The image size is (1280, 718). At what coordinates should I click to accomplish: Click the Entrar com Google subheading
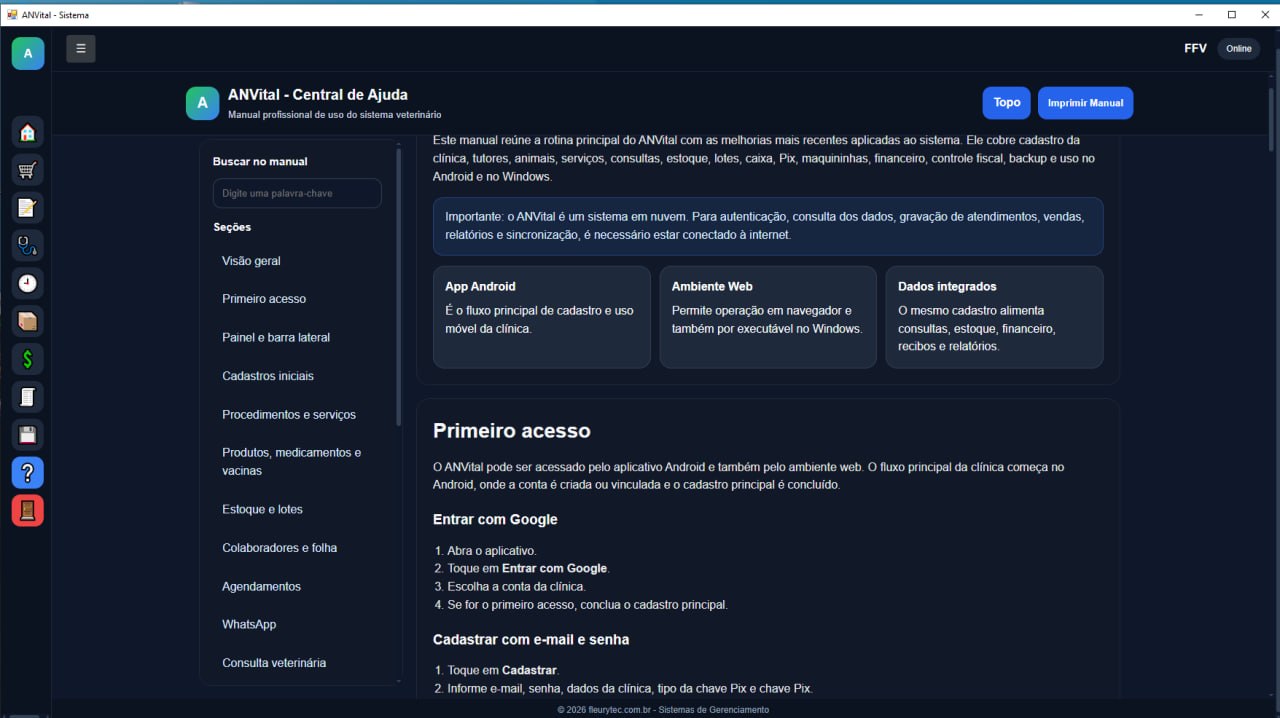[x=495, y=520]
